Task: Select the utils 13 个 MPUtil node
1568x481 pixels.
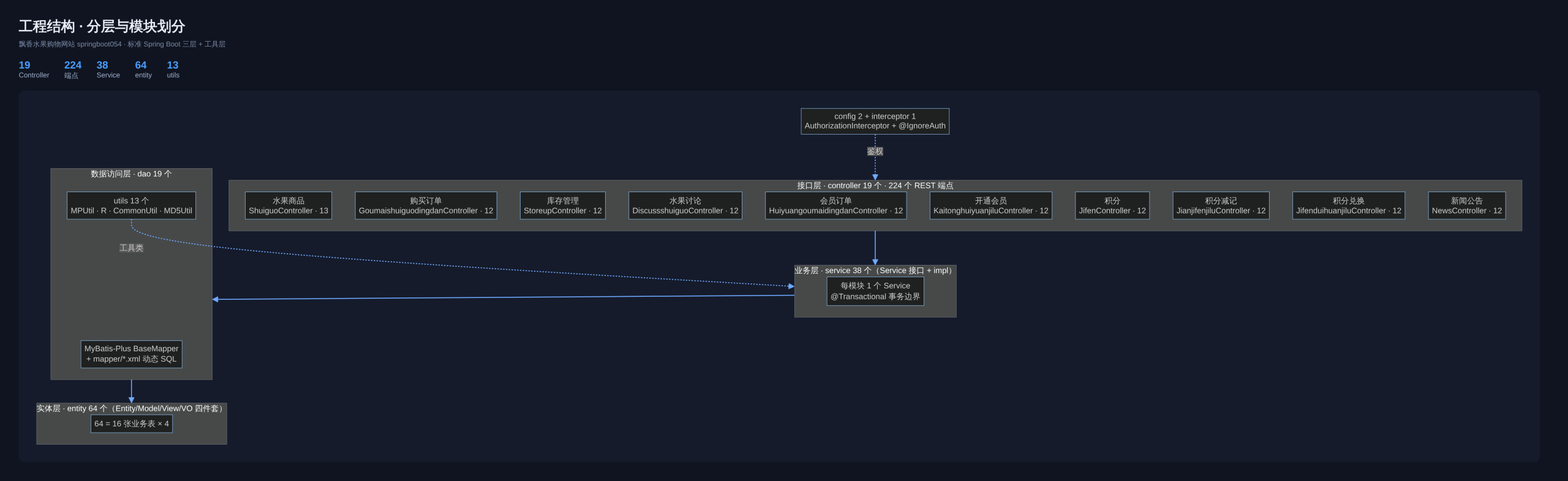Action: (131, 206)
